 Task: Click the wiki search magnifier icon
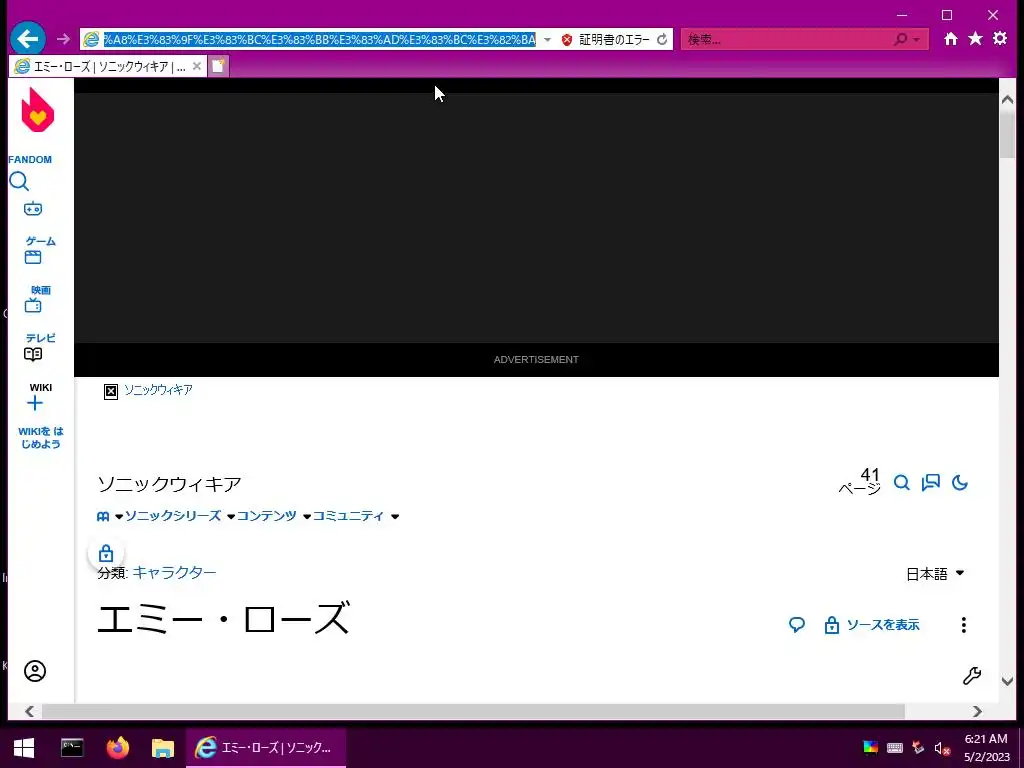tap(902, 483)
